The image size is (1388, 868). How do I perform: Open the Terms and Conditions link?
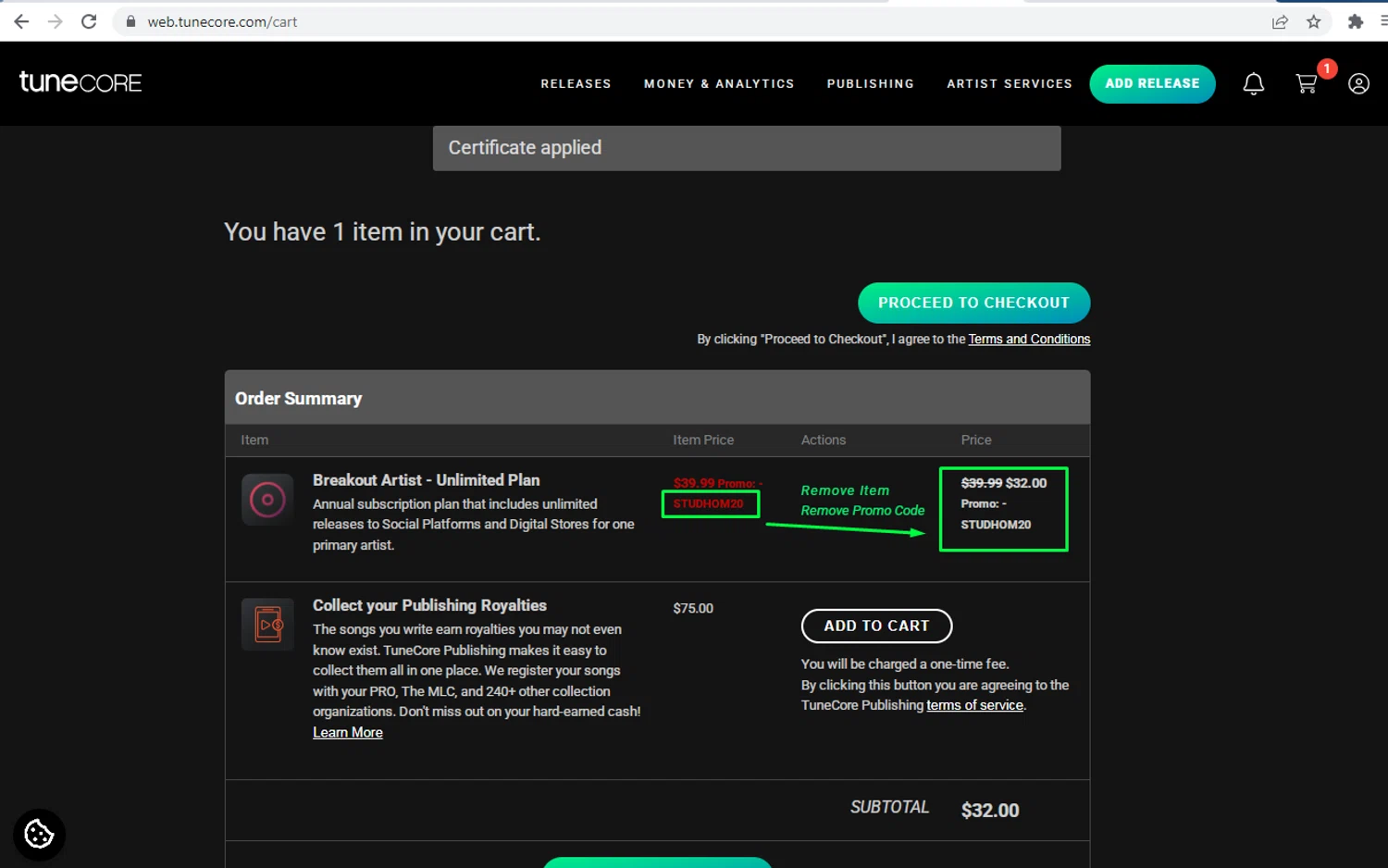point(1029,340)
